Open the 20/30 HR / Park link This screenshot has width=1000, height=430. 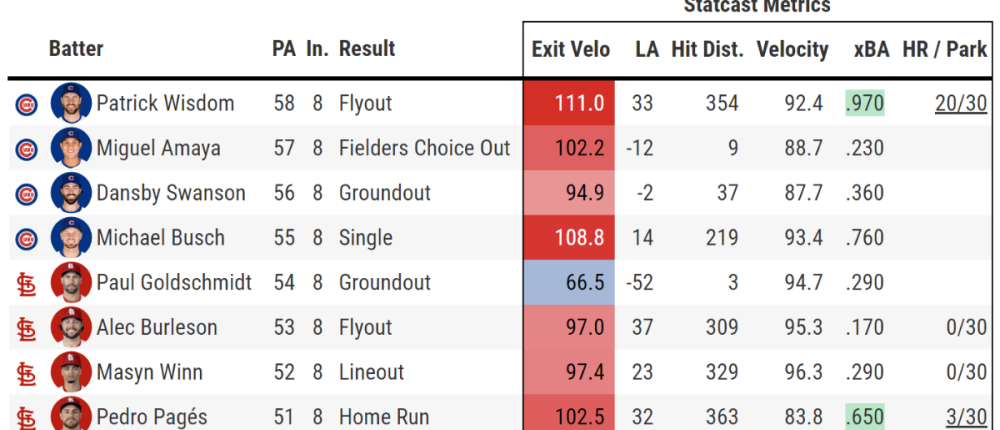tap(961, 103)
